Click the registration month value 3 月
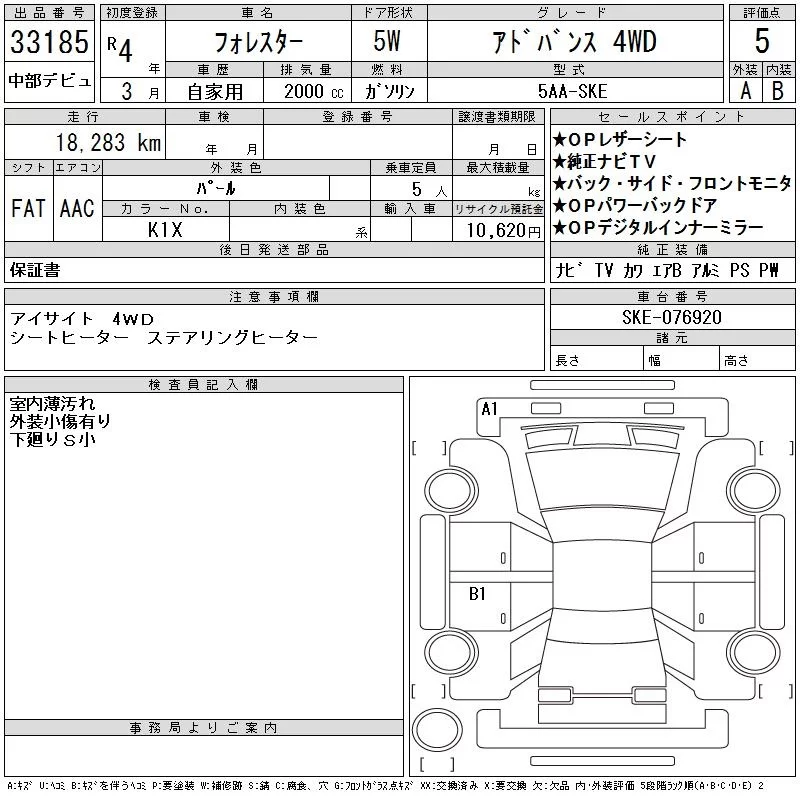Viewport: 800px width, 800px height. [140, 91]
